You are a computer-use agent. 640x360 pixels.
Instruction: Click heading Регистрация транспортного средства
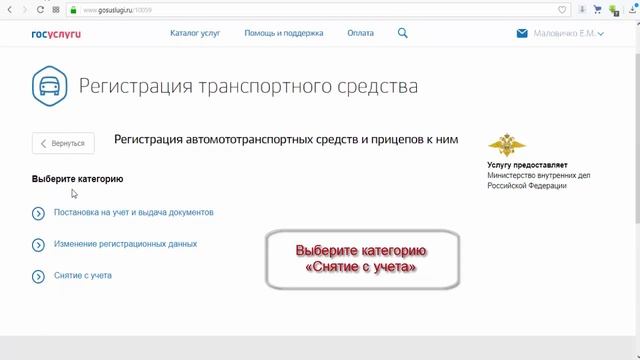click(248, 86)
